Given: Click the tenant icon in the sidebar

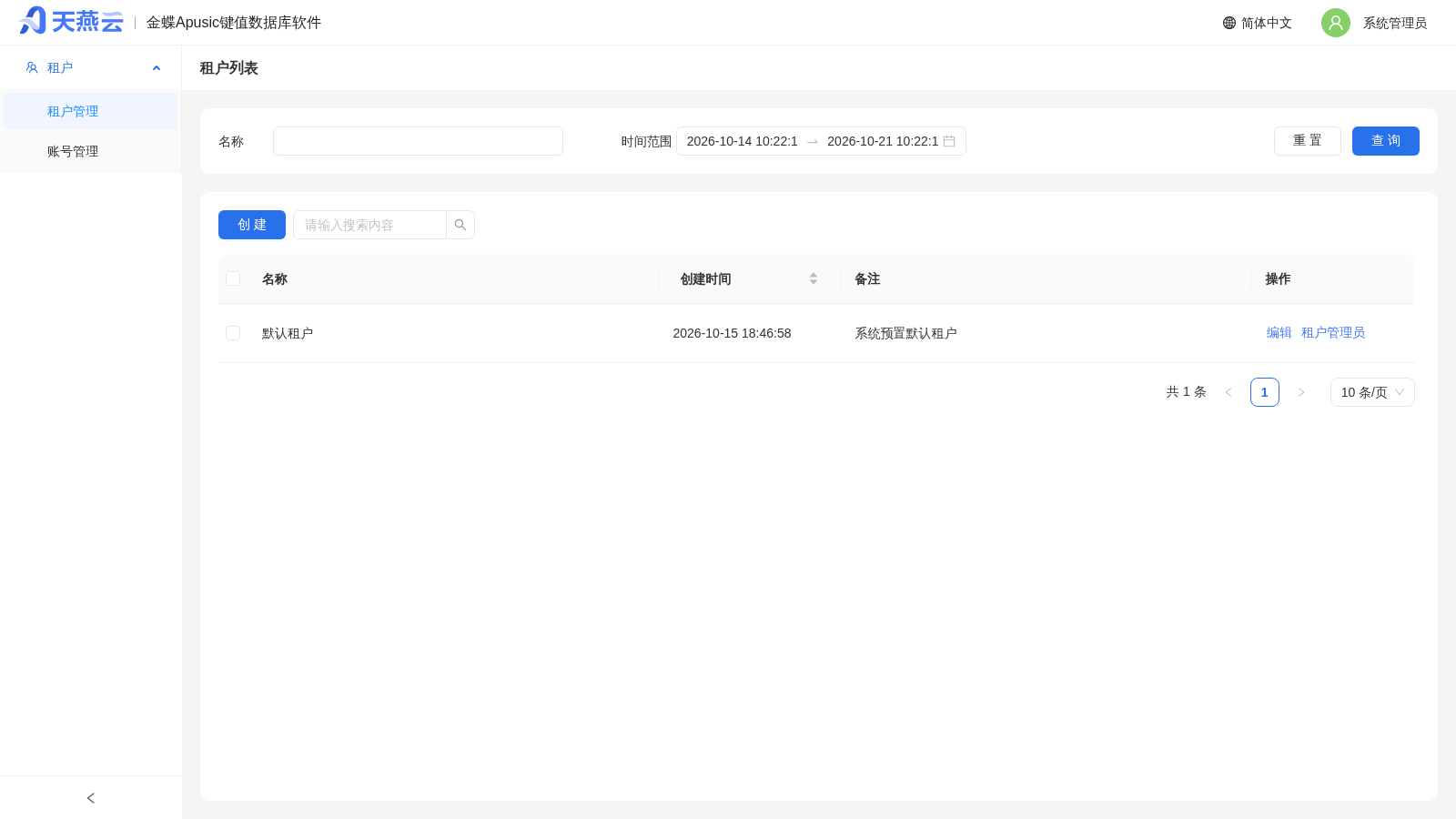Looking at the screenshot, I should 32,67.
